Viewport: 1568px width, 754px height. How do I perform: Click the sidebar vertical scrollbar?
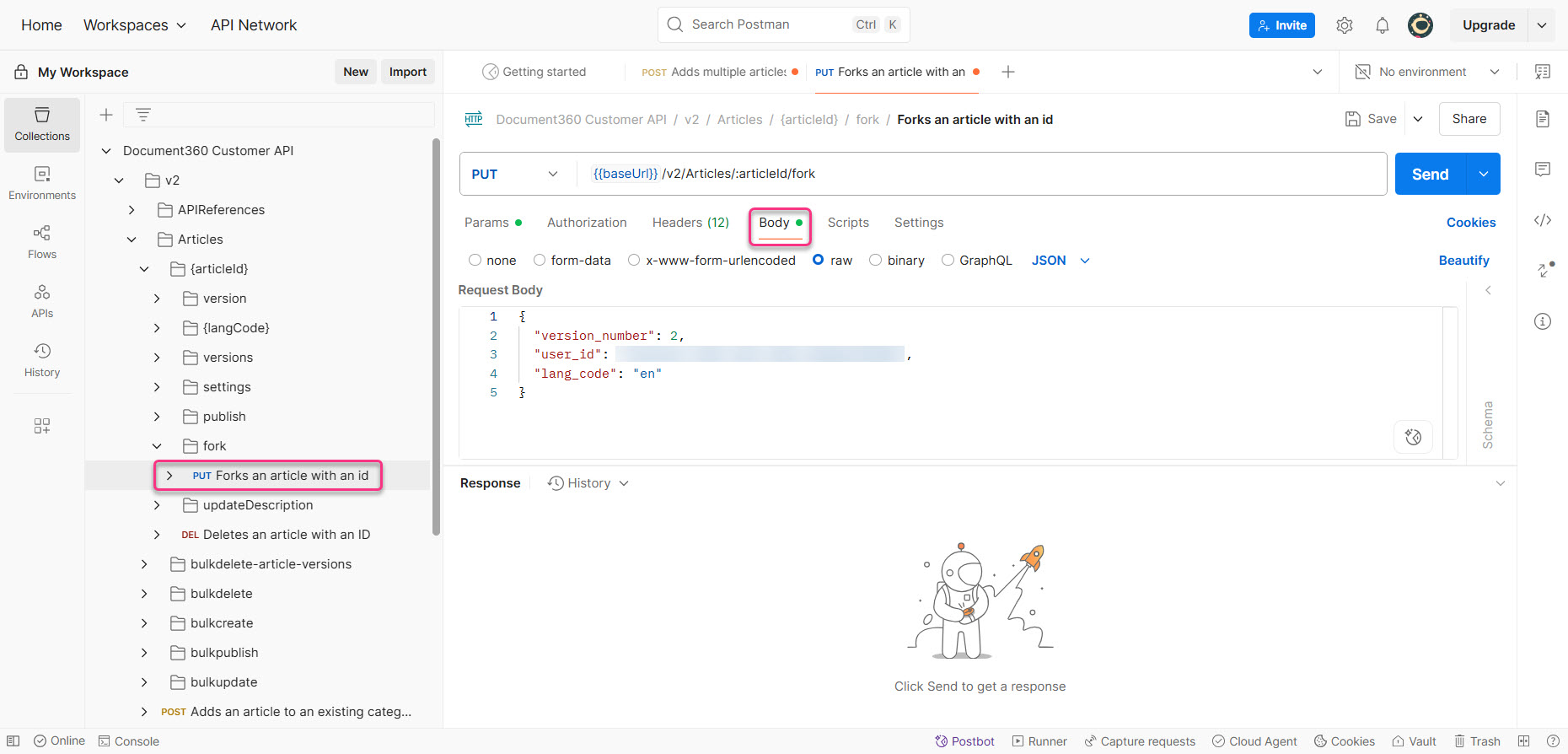point(436,337)
